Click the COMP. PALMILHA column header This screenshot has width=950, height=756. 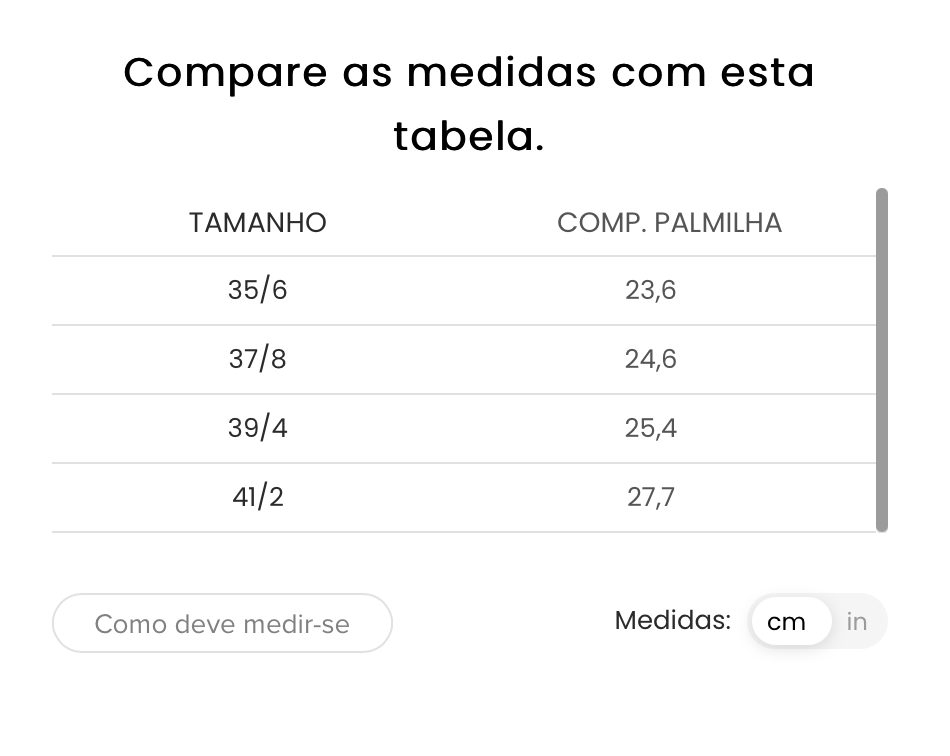point(669,223)
